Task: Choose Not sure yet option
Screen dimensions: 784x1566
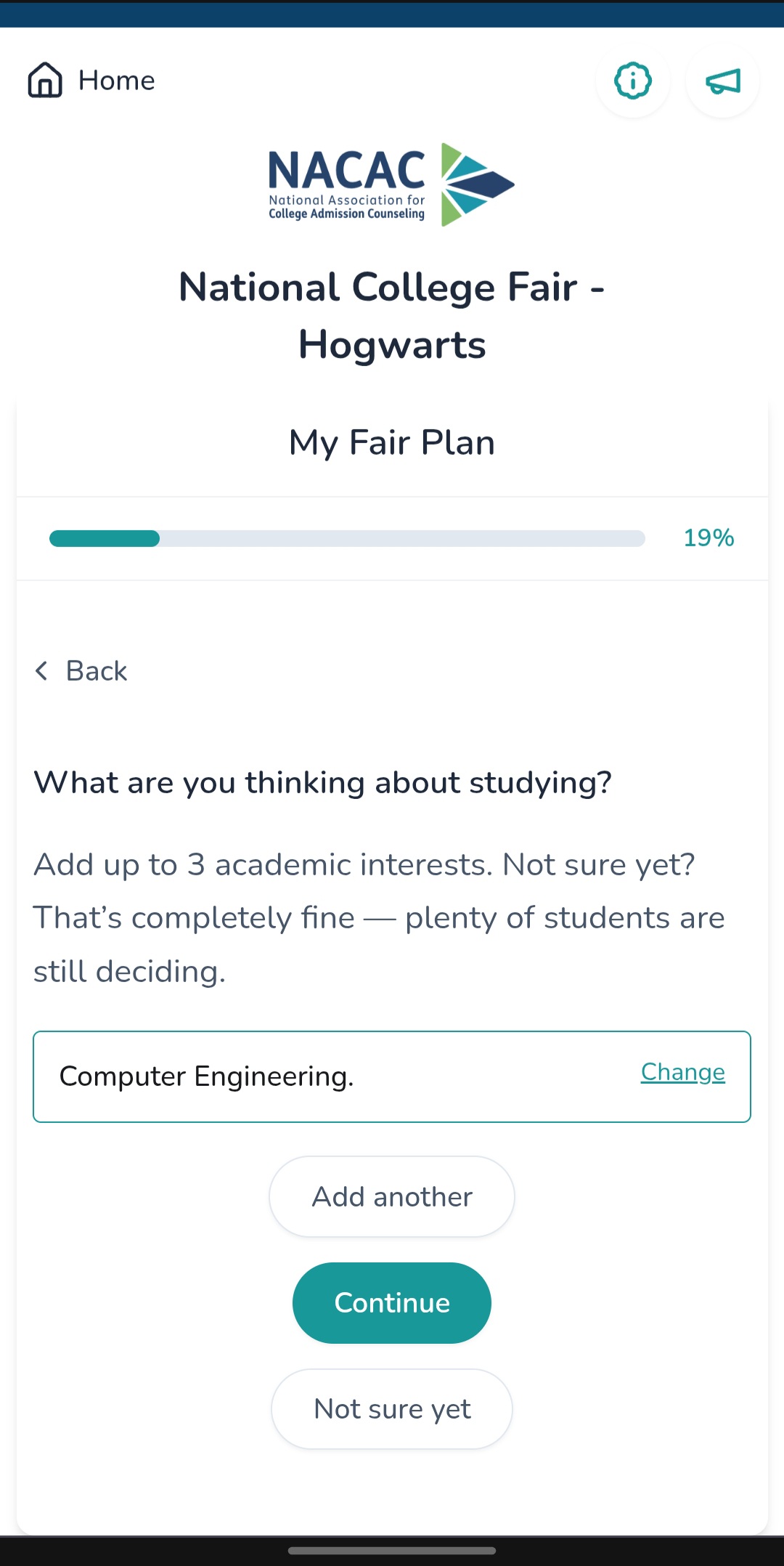Action: pos(392,1409)
